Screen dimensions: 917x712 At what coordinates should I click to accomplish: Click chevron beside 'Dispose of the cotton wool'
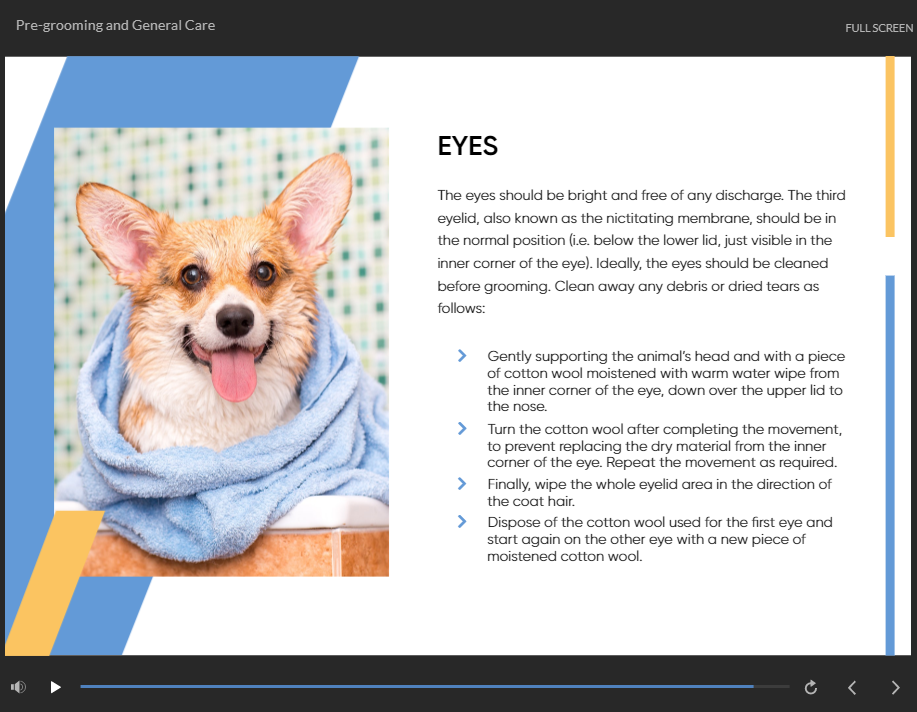(462, 521)
